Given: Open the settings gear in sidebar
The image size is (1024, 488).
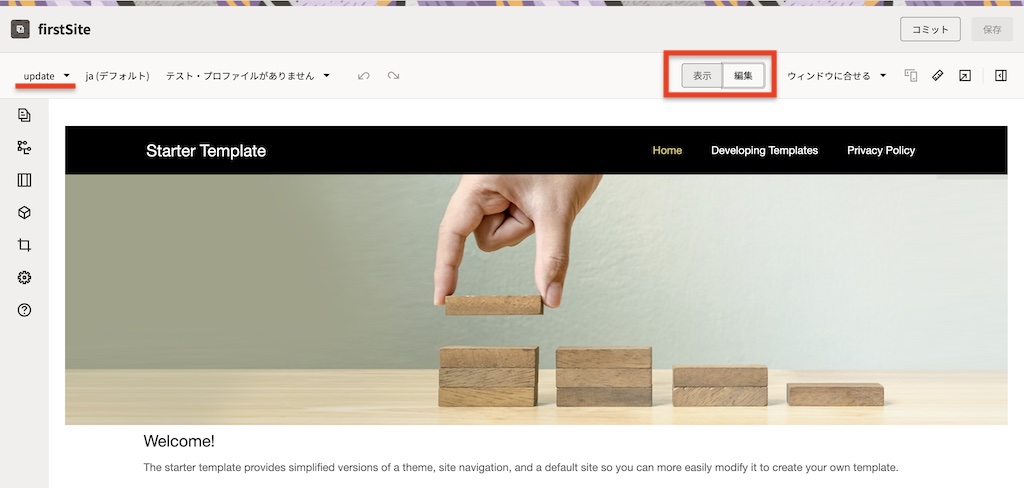Looking at the screenshot, I should [24, 278].
